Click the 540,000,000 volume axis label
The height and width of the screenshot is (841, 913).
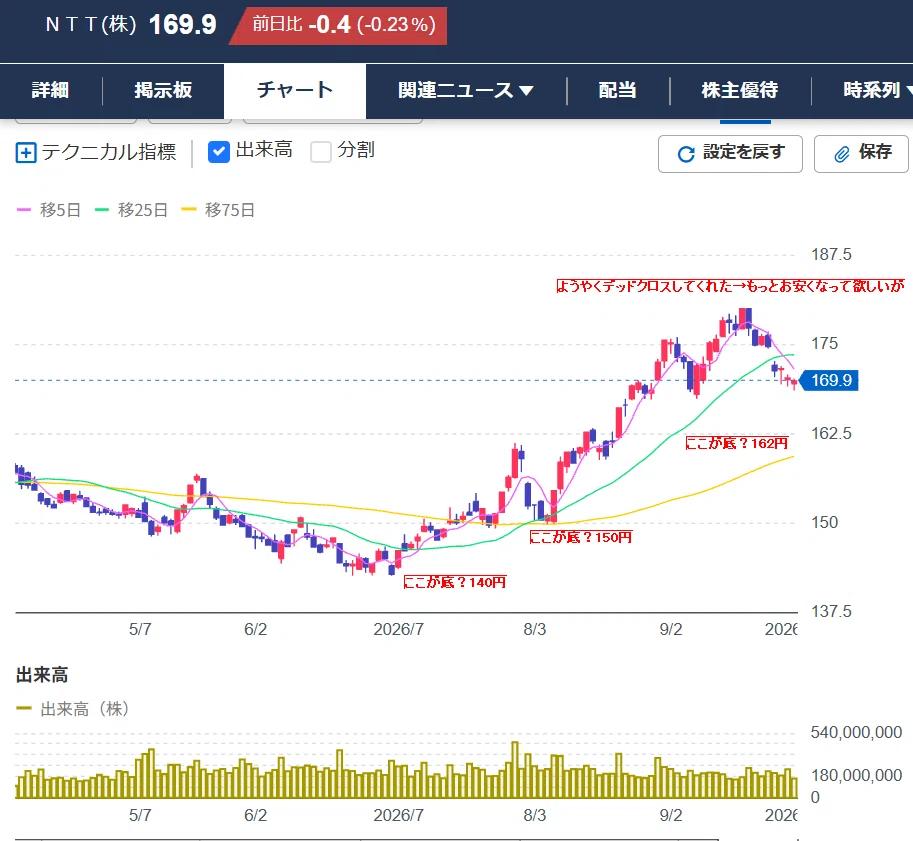(x=856, y=732)
